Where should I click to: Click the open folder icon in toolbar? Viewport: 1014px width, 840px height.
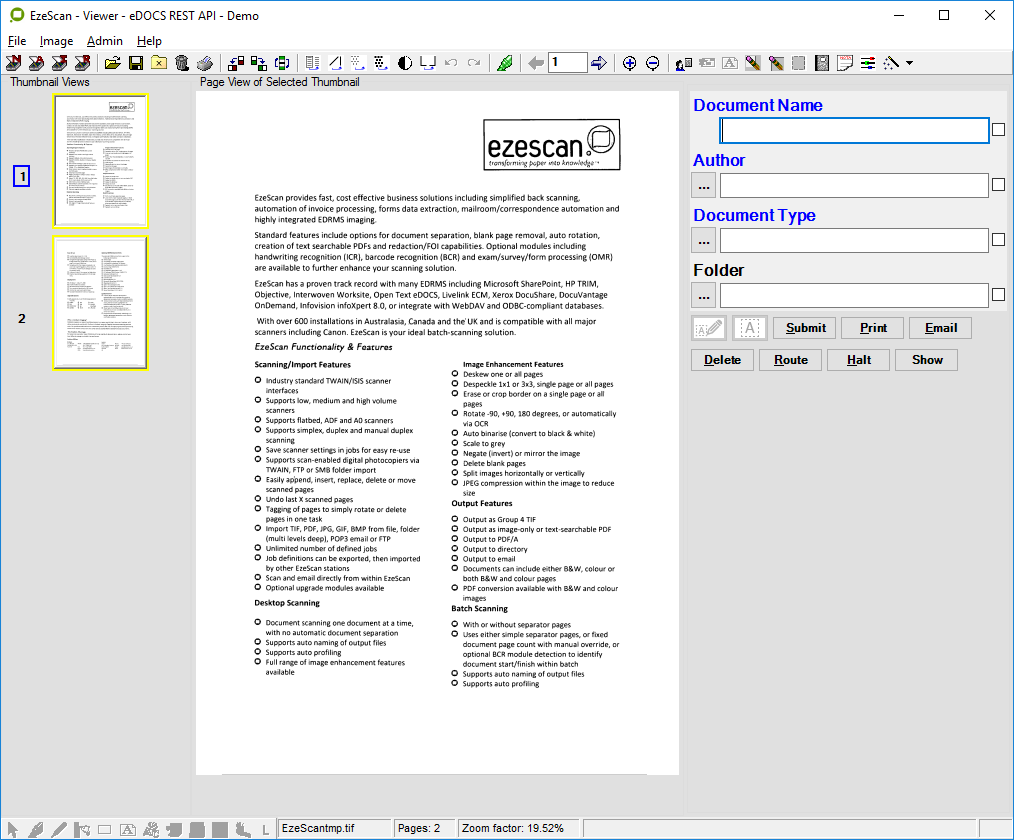point(112,63)
